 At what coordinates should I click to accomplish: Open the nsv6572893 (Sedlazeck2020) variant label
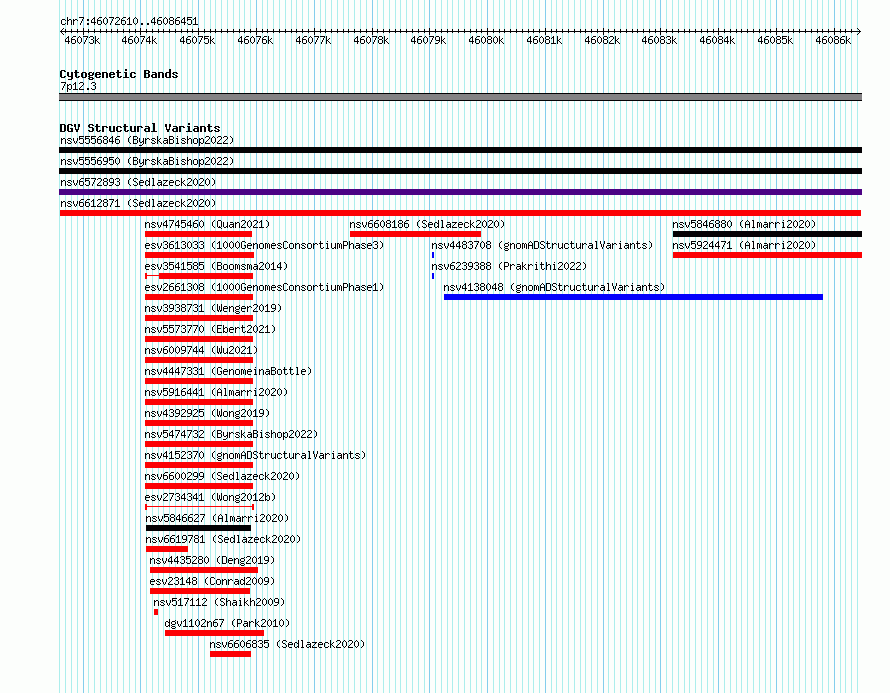coord(138,182)
